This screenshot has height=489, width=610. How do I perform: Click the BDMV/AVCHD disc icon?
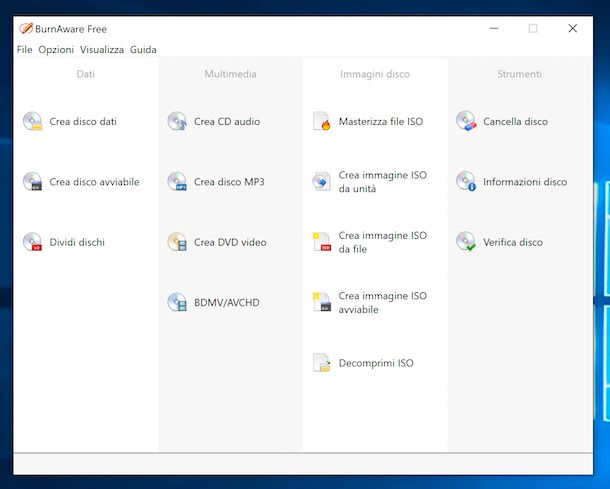pos(177,302)
